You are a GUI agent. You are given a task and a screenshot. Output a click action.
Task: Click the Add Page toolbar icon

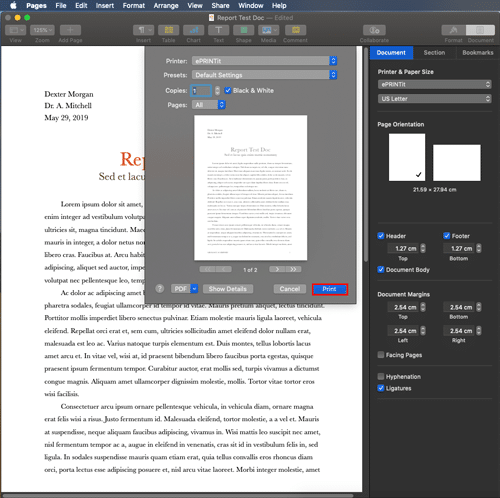pyautogui.click(x=70, y=30)
